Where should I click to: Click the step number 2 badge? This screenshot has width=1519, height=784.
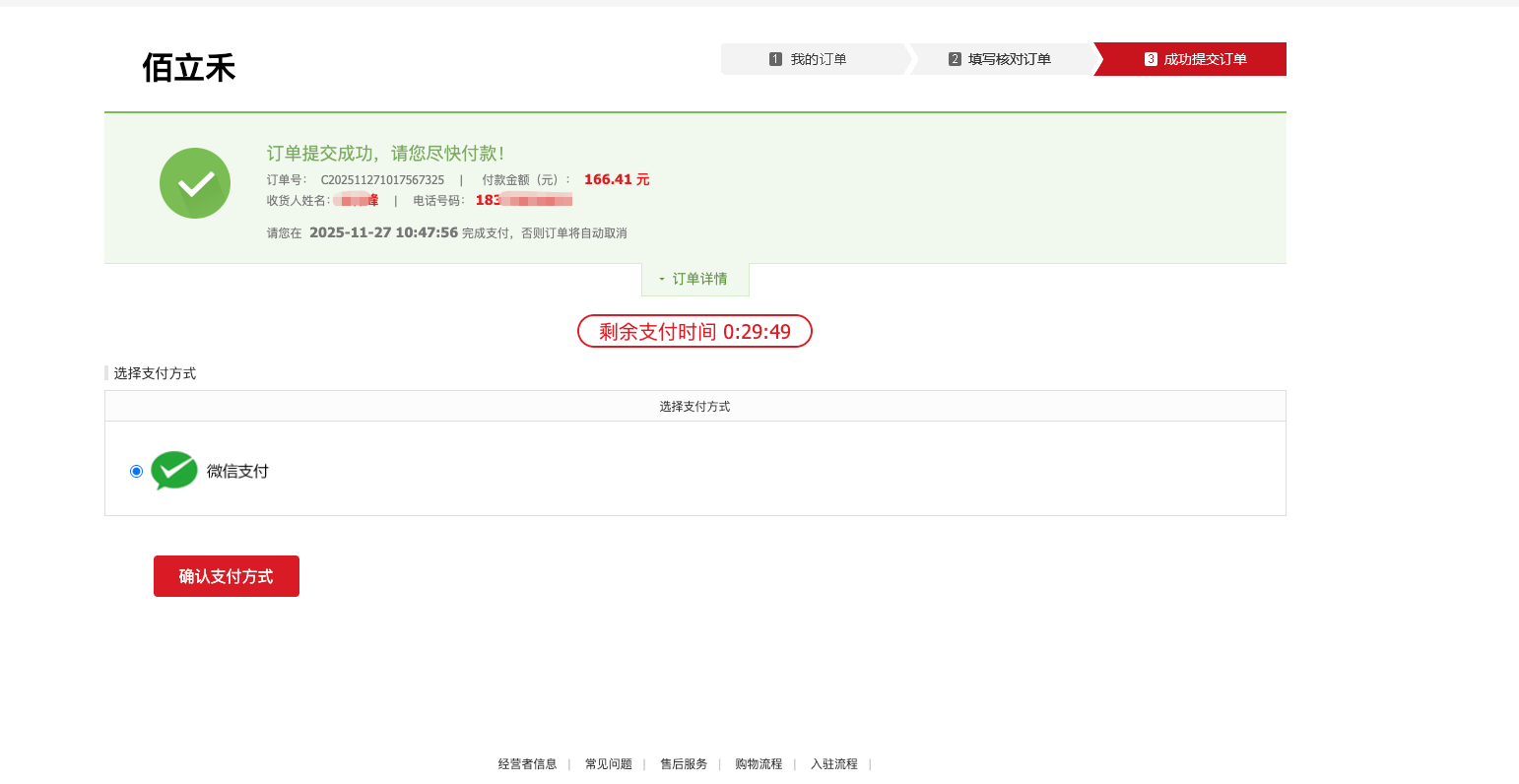[955, 59]
